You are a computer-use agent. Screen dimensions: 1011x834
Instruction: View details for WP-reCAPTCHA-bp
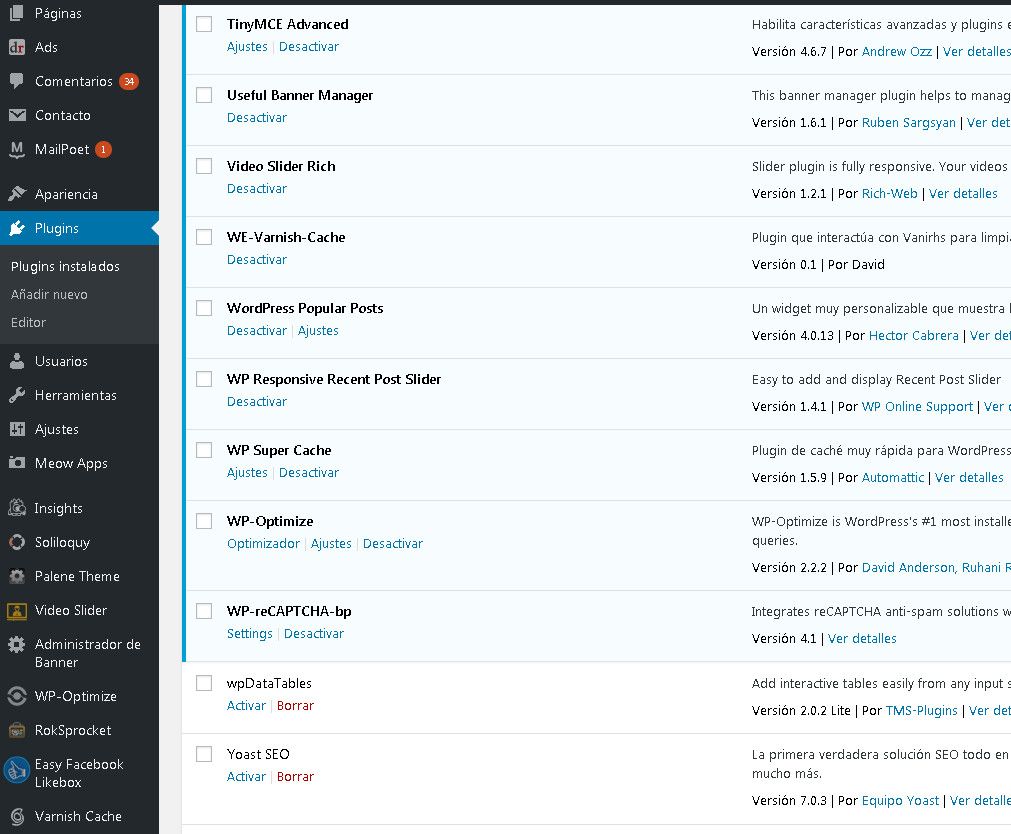(862, 639)
